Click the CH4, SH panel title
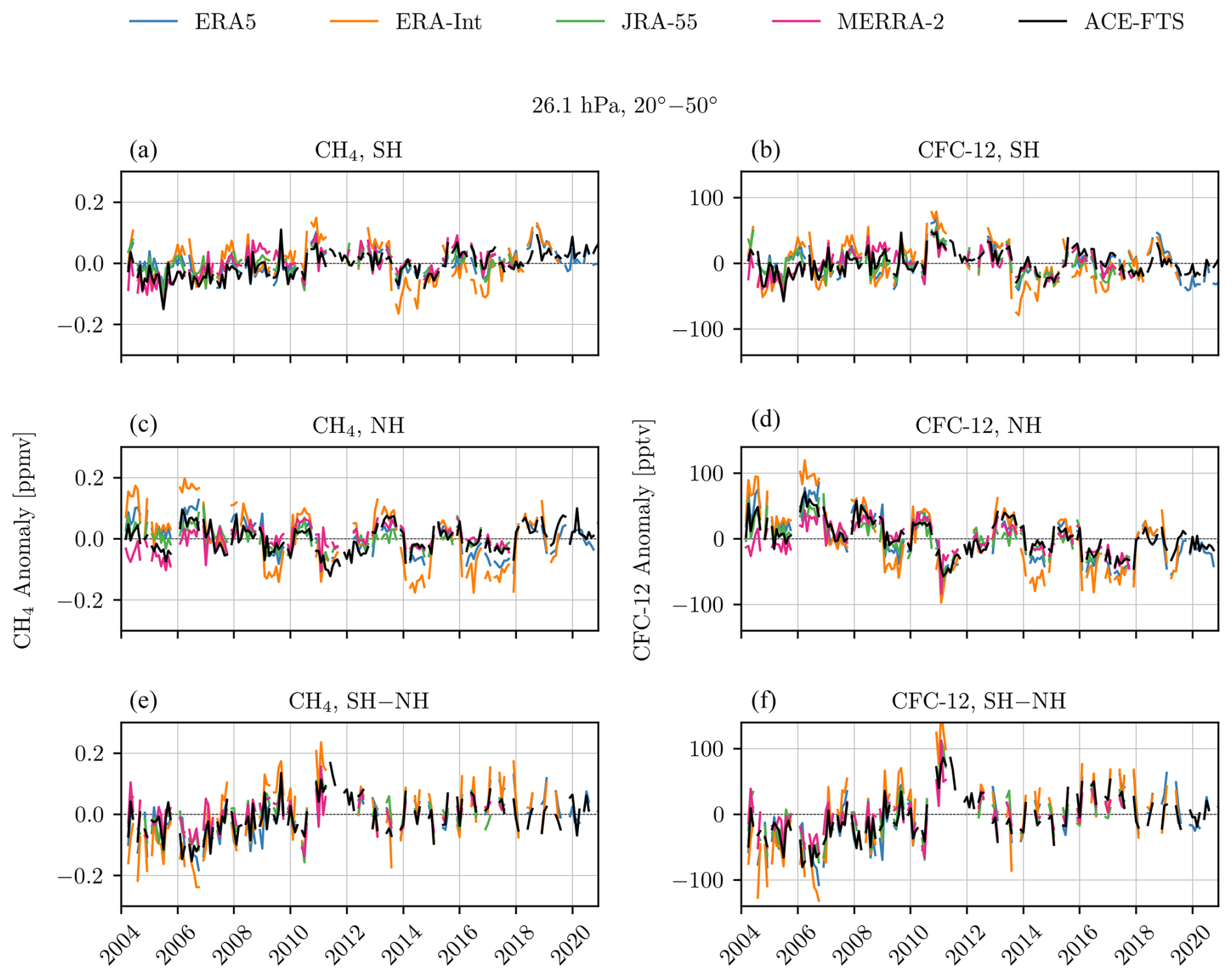1232x978 pixels. click(359, 150)
